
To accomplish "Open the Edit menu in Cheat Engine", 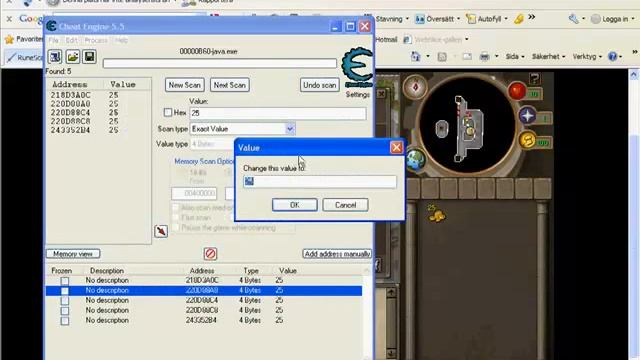I will tap(71, 40).
